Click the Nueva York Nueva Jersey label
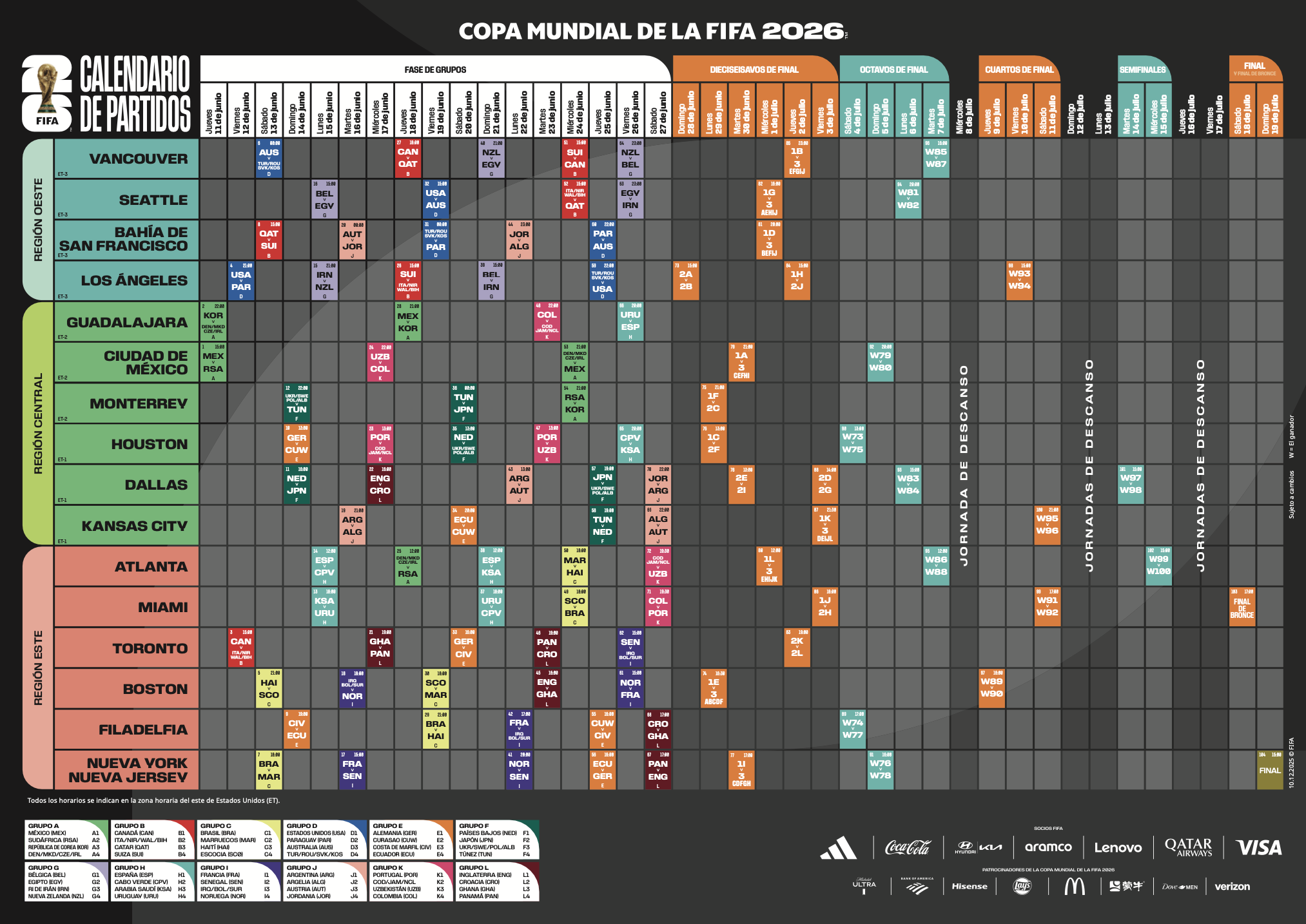 (126, 770)
